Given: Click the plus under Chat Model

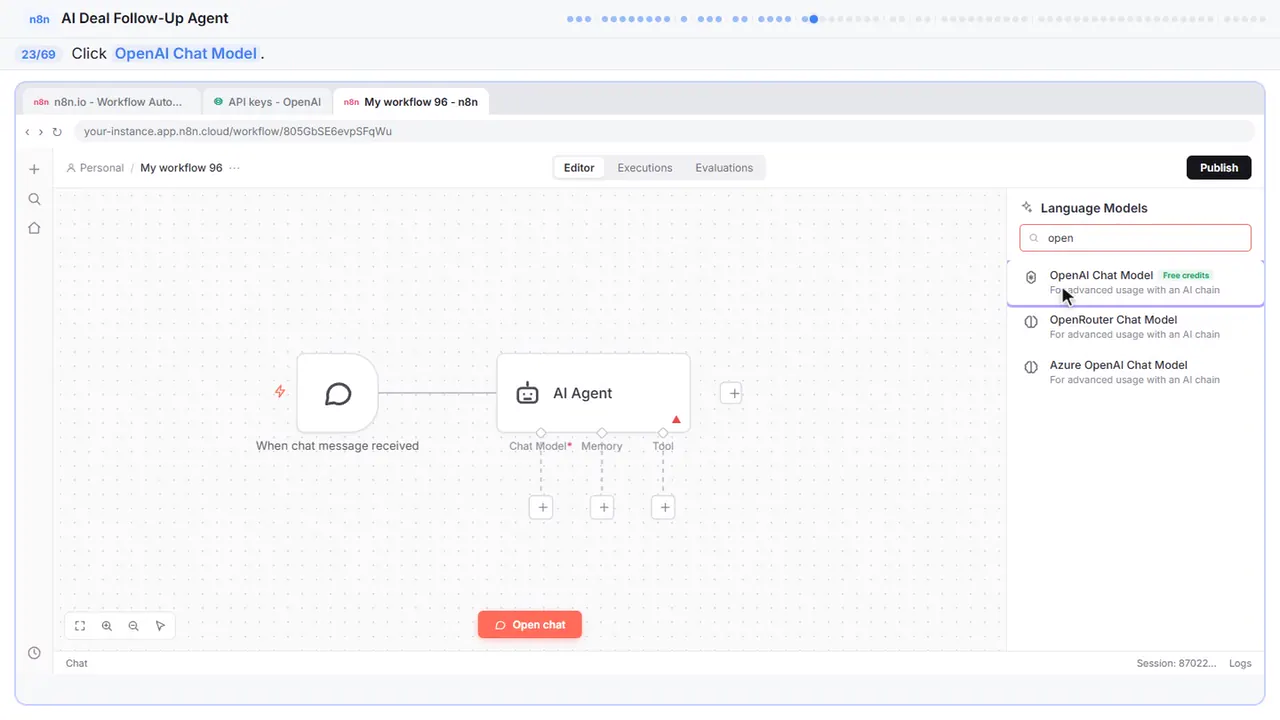Looking at the screenshot, I should [541, 508].
